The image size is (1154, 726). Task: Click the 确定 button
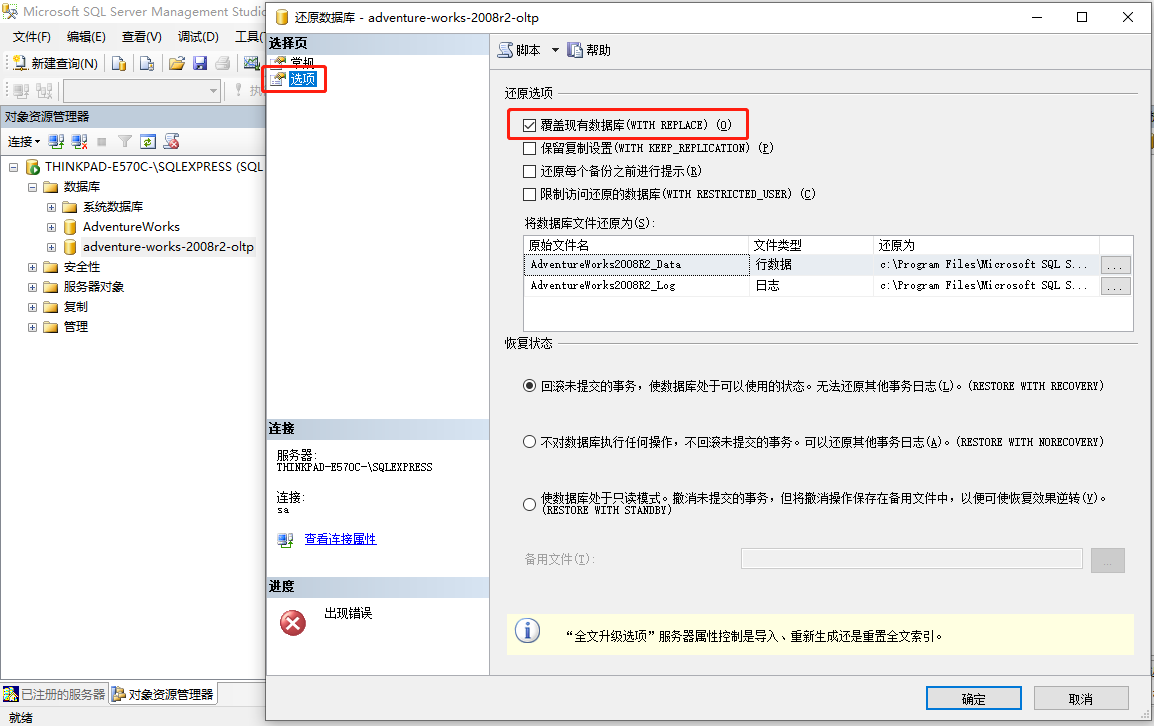click(973, 699)
